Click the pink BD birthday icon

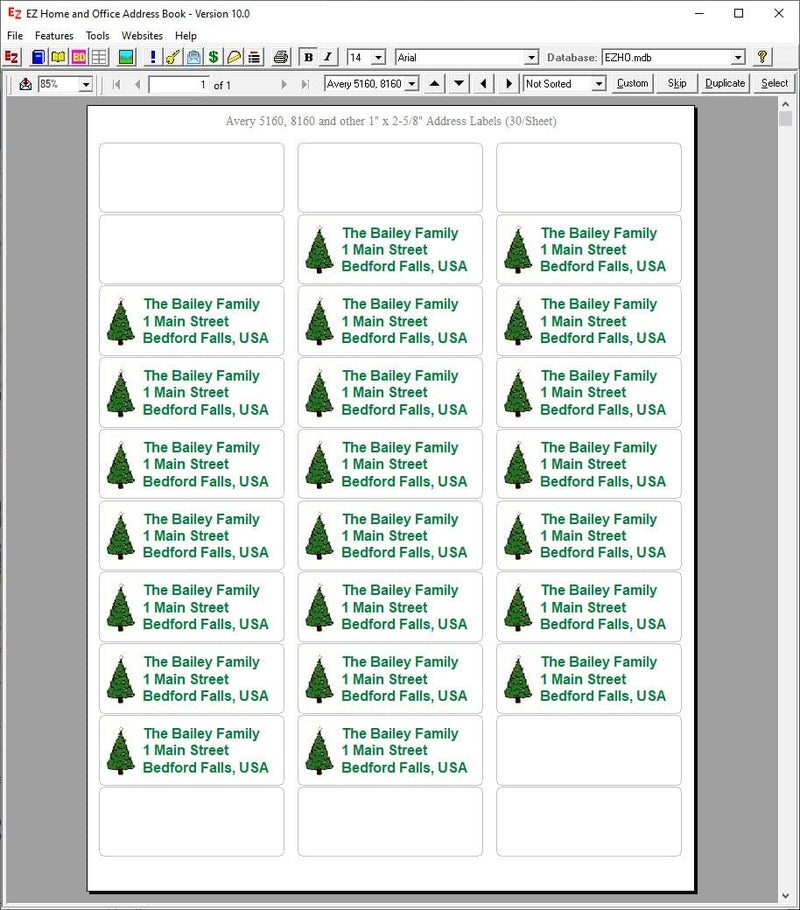tap(79, 57)
